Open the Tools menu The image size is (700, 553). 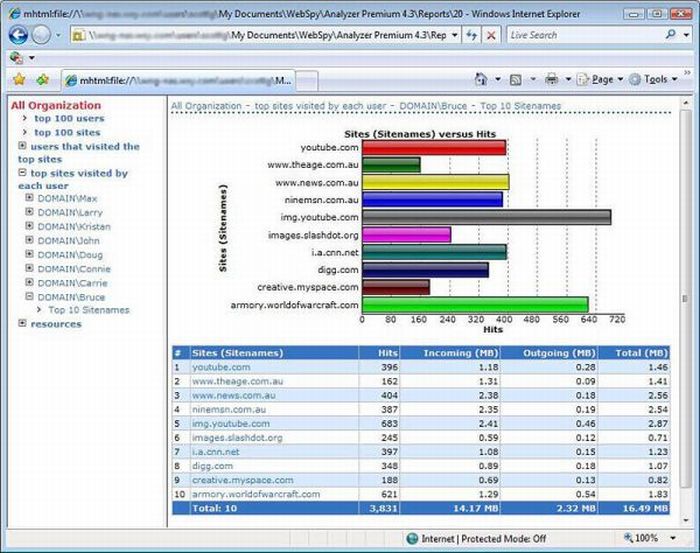pos(654,79)
